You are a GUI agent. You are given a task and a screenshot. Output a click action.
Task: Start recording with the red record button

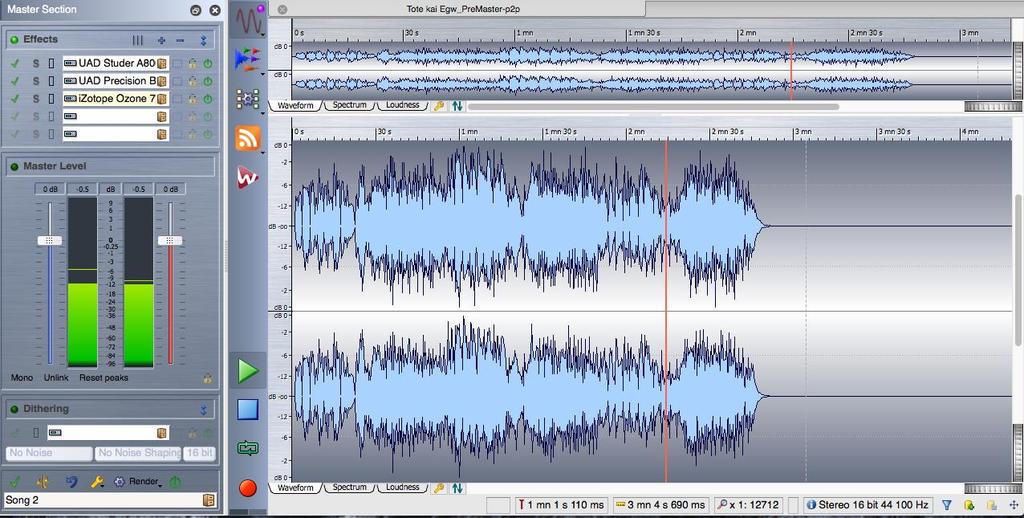point(248,487)
